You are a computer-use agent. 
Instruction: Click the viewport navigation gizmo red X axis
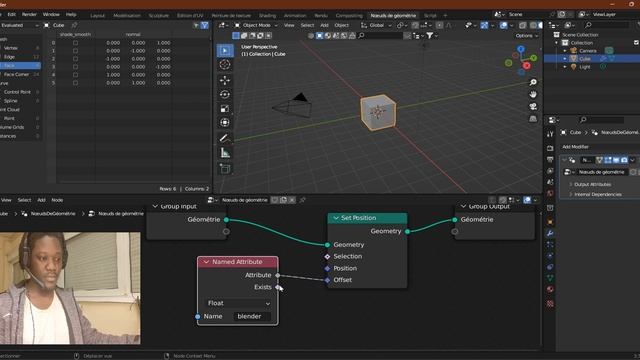(527, 66)
